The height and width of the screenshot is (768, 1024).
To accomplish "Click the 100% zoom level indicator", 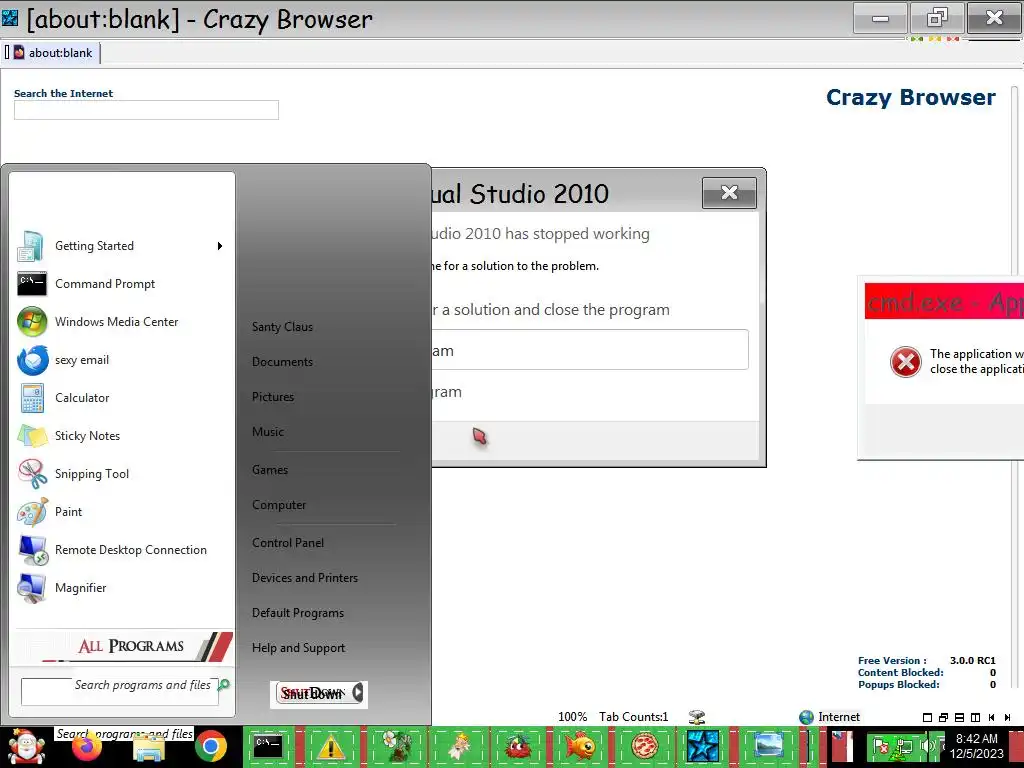I will [x=572, y=716].
